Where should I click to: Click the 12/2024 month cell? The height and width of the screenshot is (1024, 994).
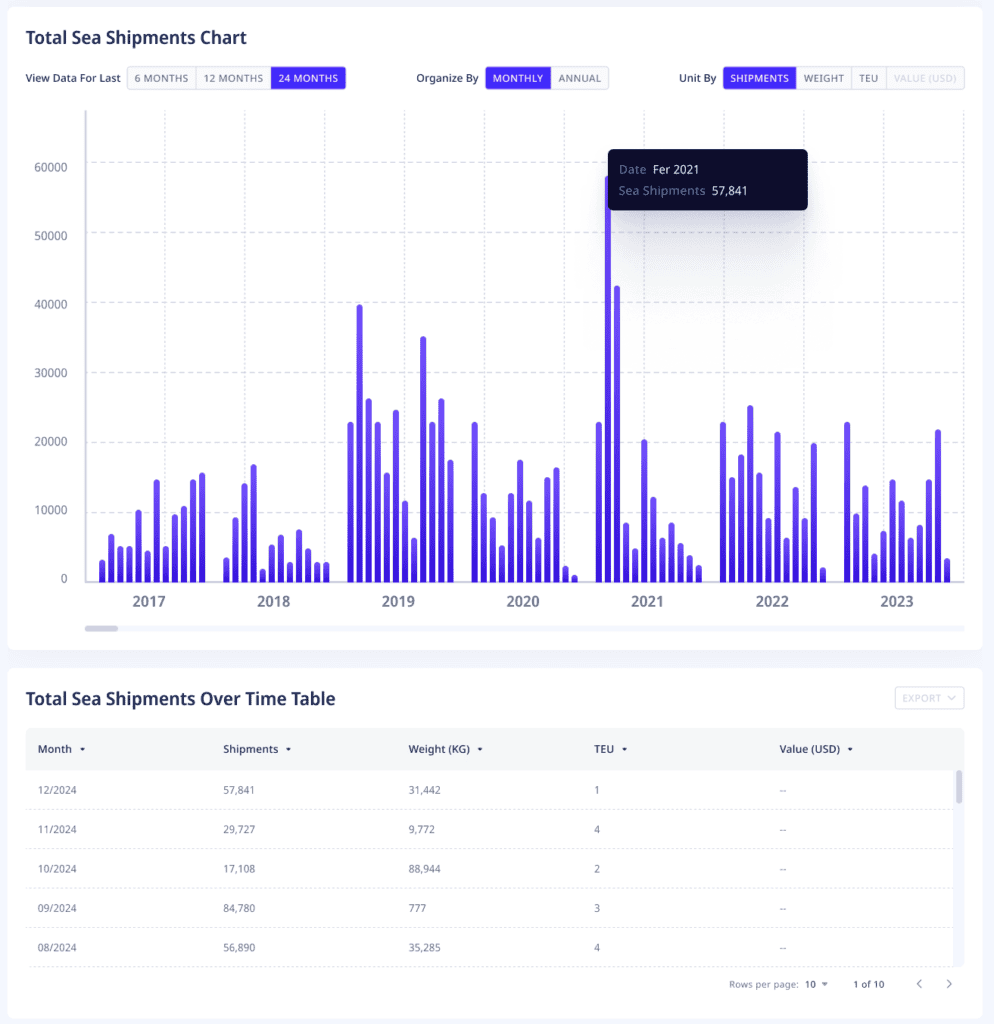pyautogui.click(x=57, y=790)
